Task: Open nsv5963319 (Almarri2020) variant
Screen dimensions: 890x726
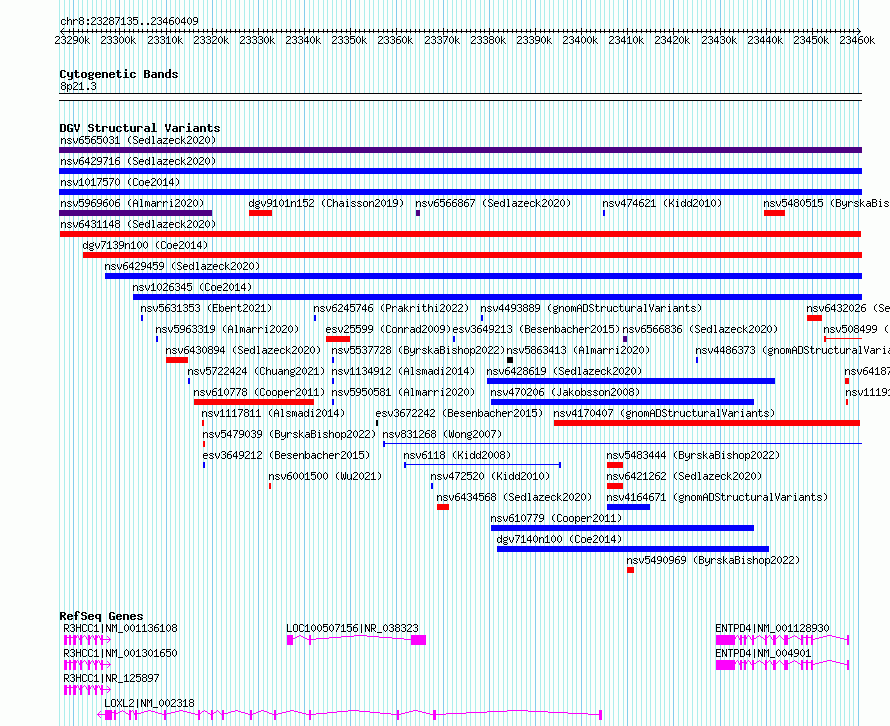Action: (x=227, y=329)
